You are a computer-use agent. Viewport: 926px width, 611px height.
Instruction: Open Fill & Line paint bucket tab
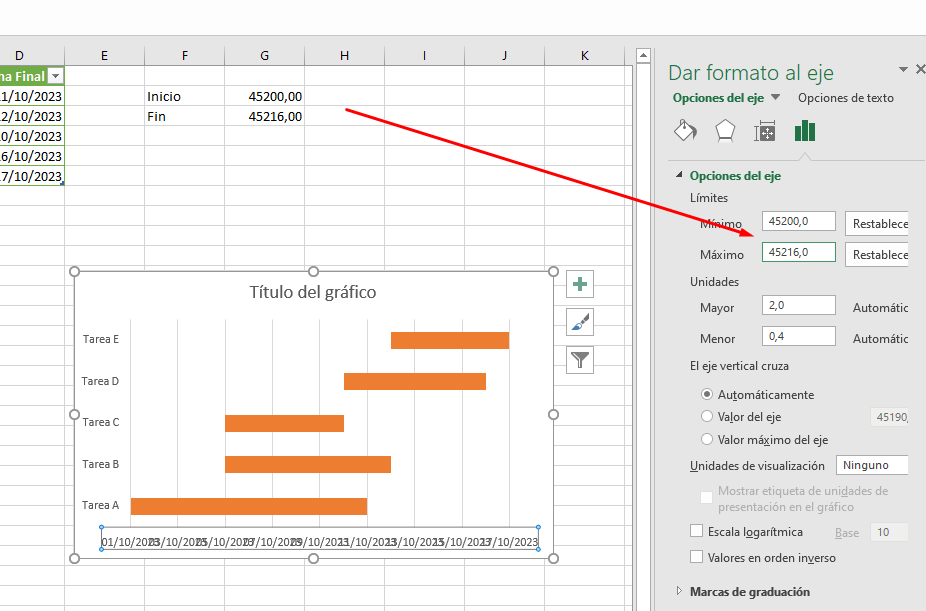point(685,132)
